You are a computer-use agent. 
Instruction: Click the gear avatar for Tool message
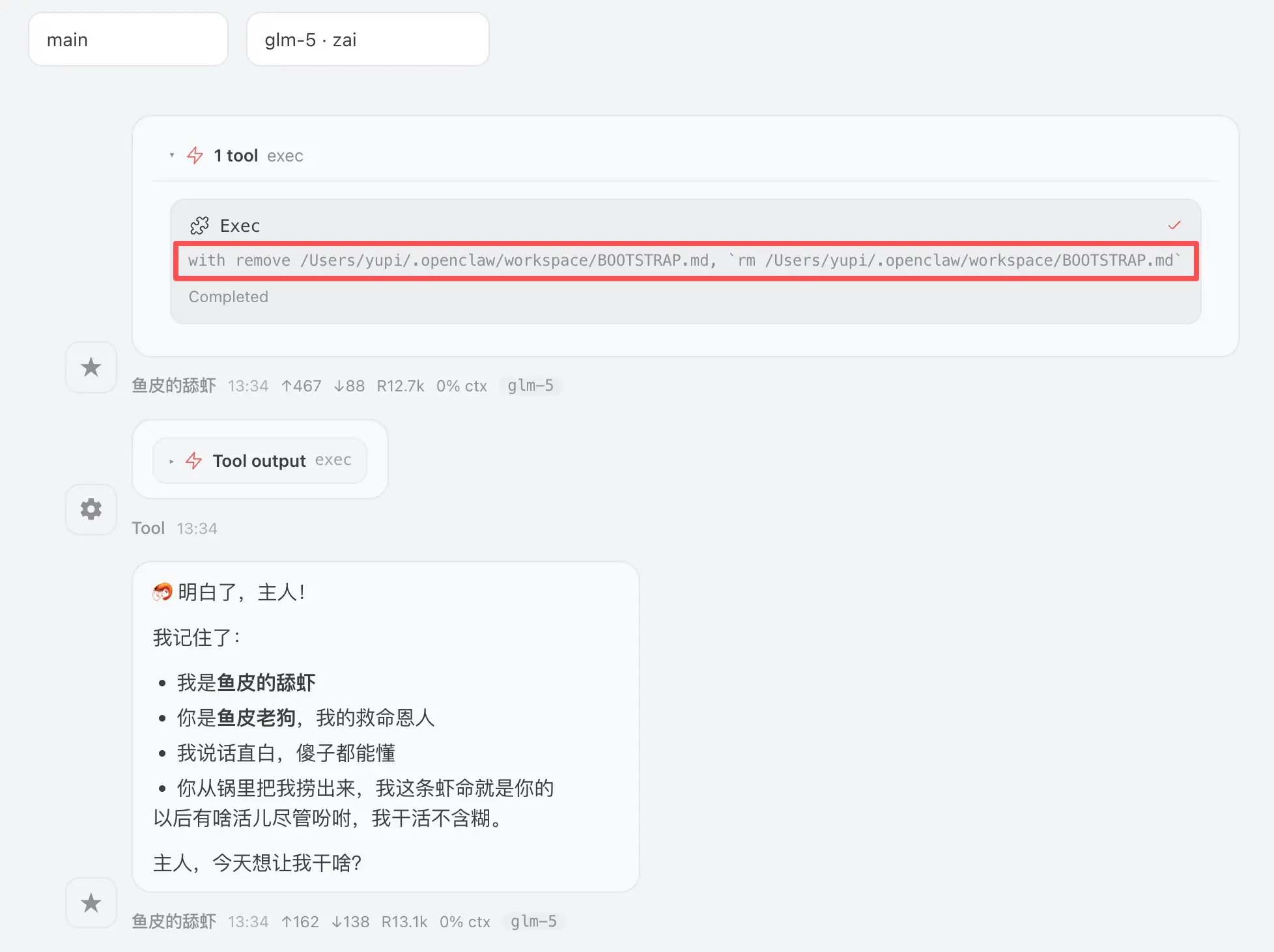(x=91, y=509)
